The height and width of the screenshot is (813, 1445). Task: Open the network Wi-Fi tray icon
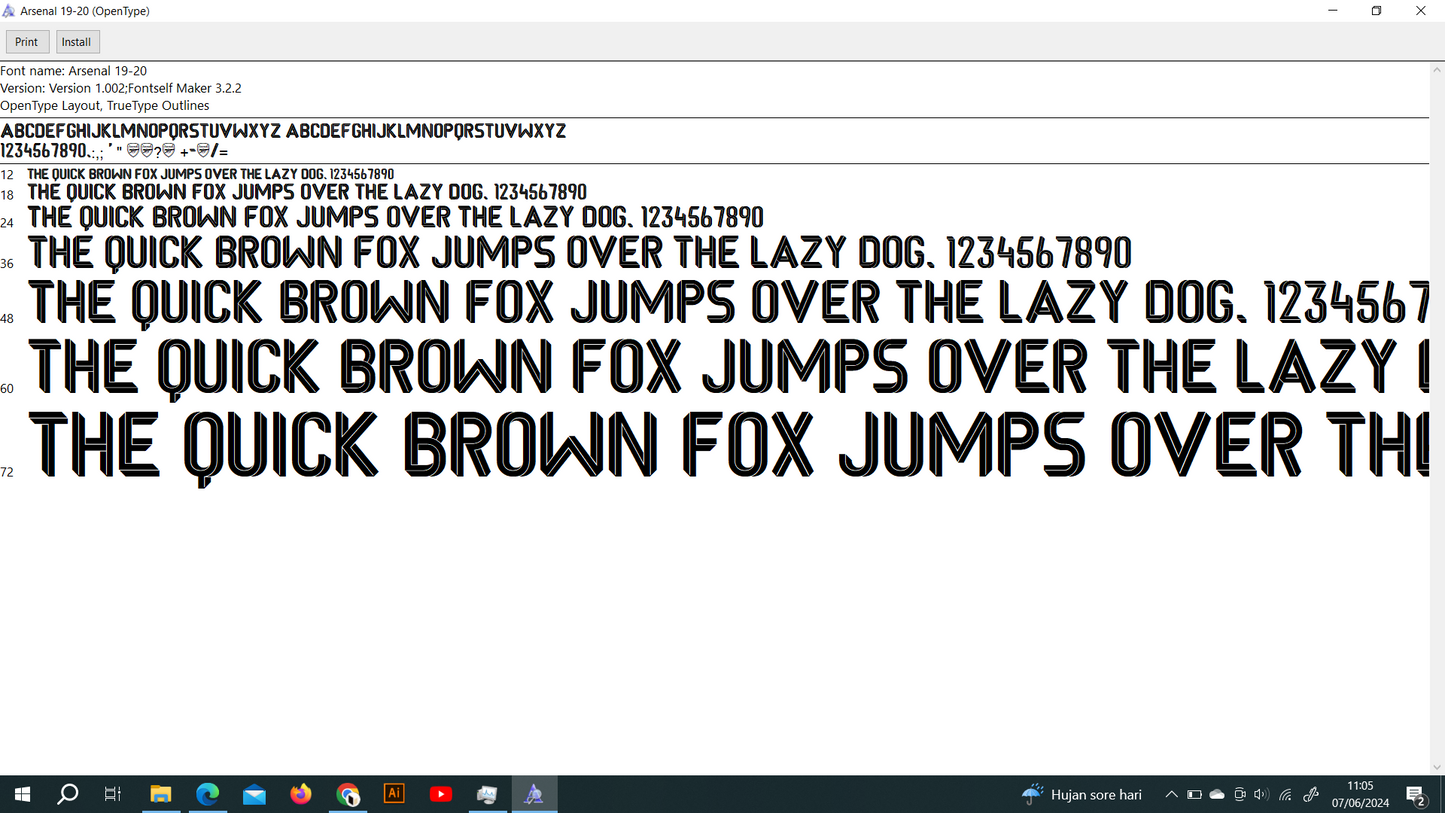coord(1286,795)
